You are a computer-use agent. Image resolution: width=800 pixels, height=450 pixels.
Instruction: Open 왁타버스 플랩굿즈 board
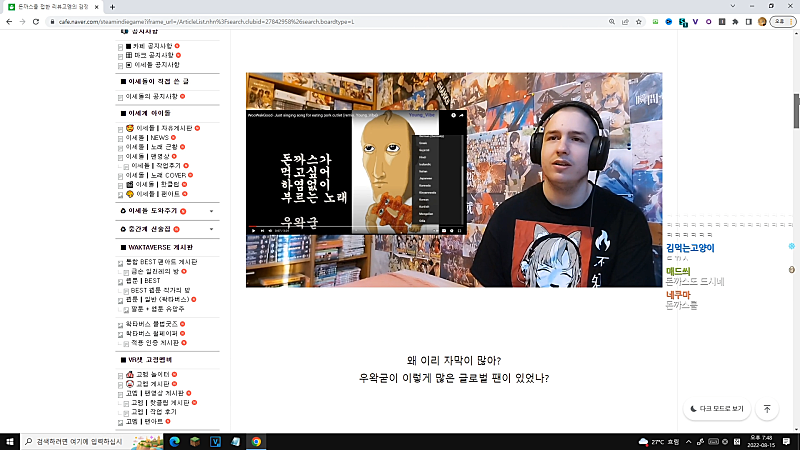pyautogui.click(x=152, y=324)
